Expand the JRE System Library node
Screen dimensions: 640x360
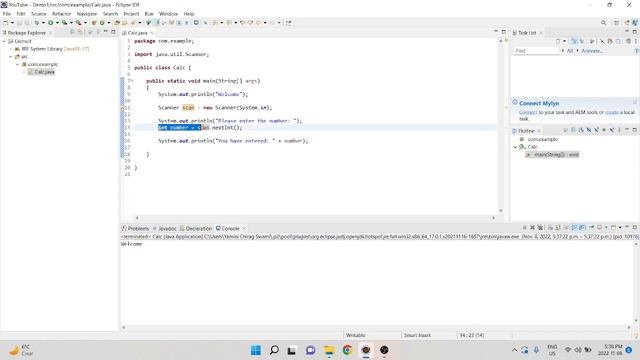11,49
